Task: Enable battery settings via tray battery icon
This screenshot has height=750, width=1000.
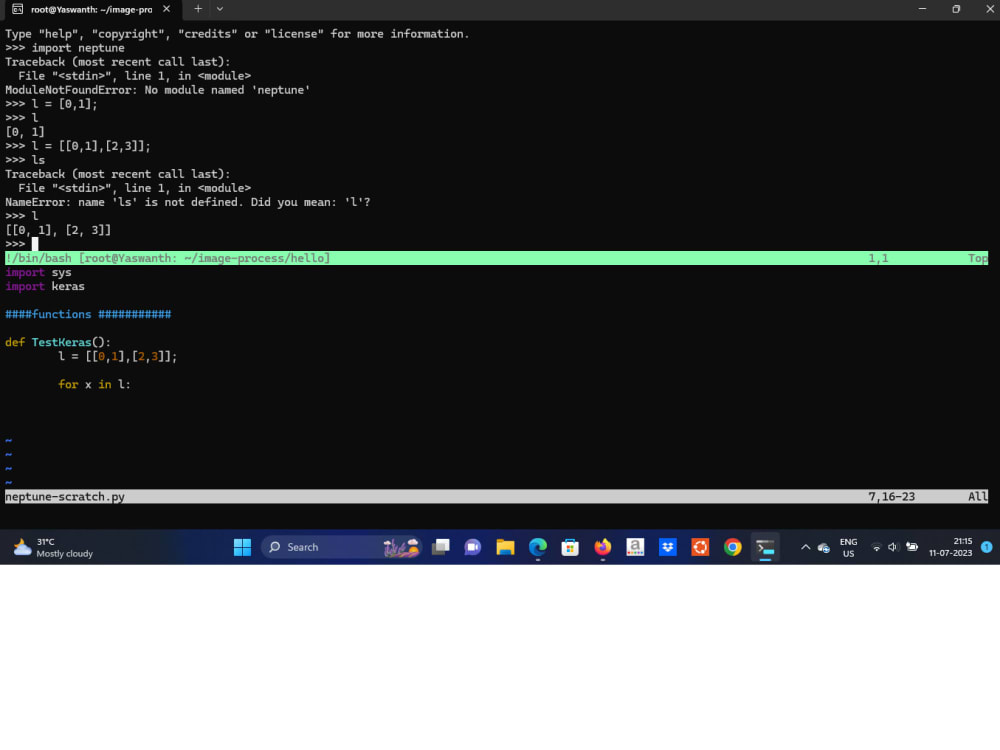Action: click(x=911, y=547)
